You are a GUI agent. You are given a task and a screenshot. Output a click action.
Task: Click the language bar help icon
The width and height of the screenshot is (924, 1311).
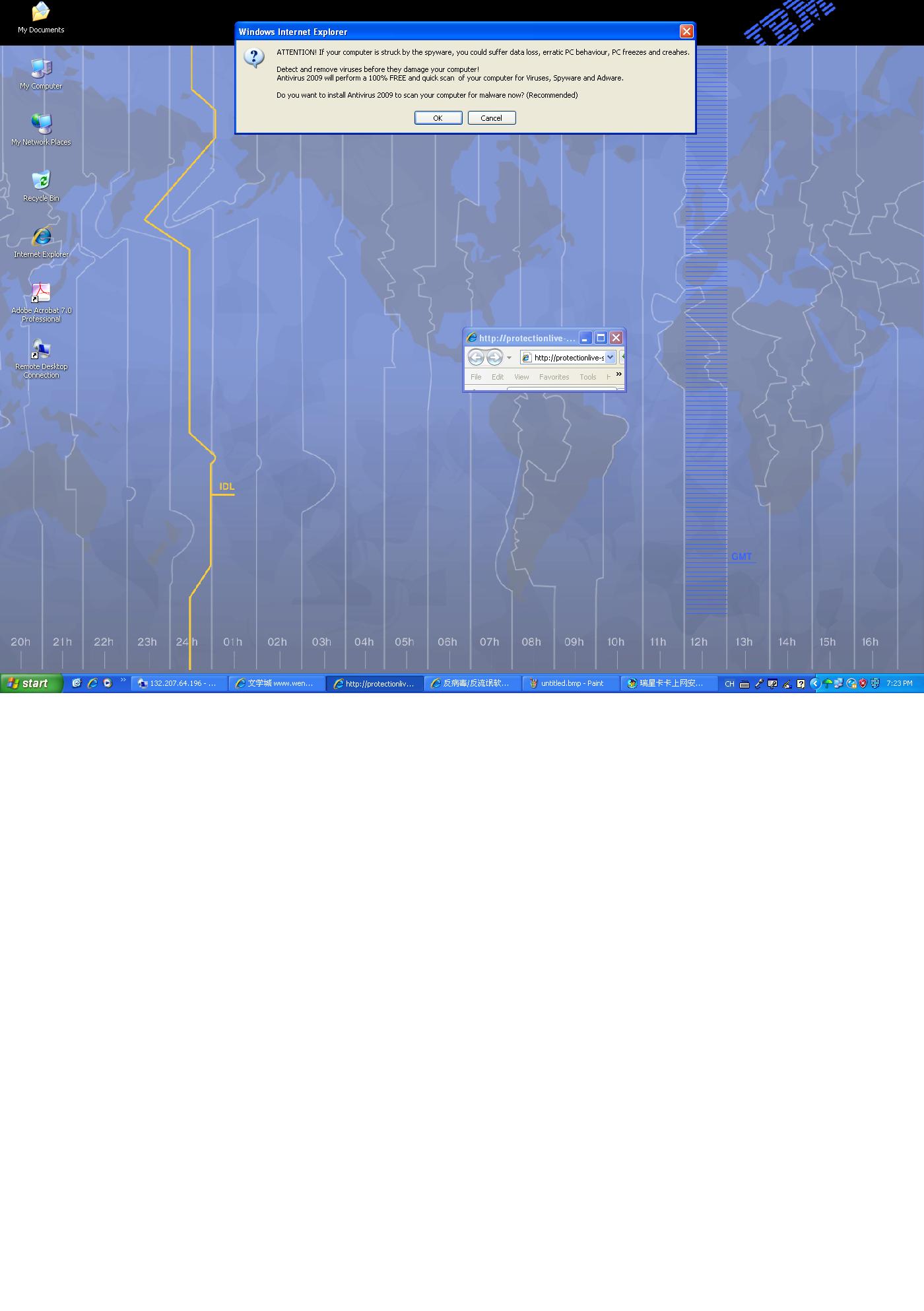(801, 684)
